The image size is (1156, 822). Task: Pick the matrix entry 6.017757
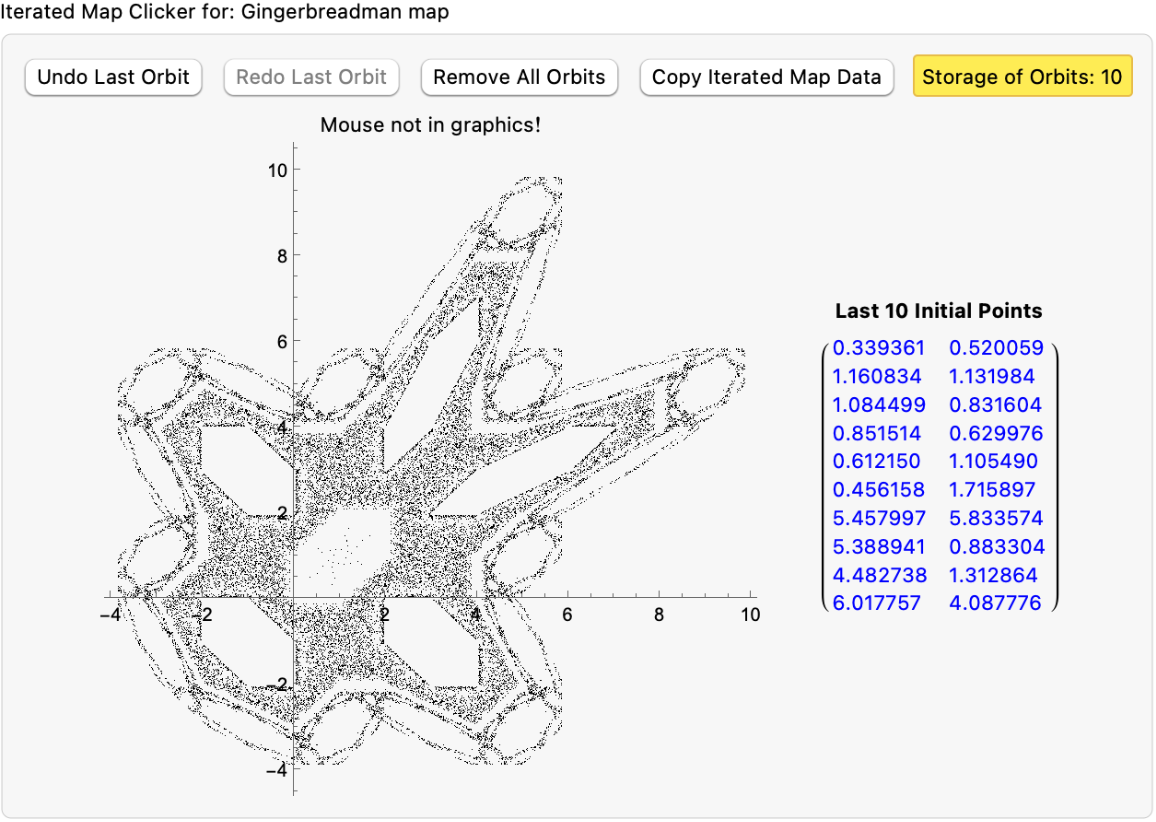pyautogui.click(x=877, y=603)
